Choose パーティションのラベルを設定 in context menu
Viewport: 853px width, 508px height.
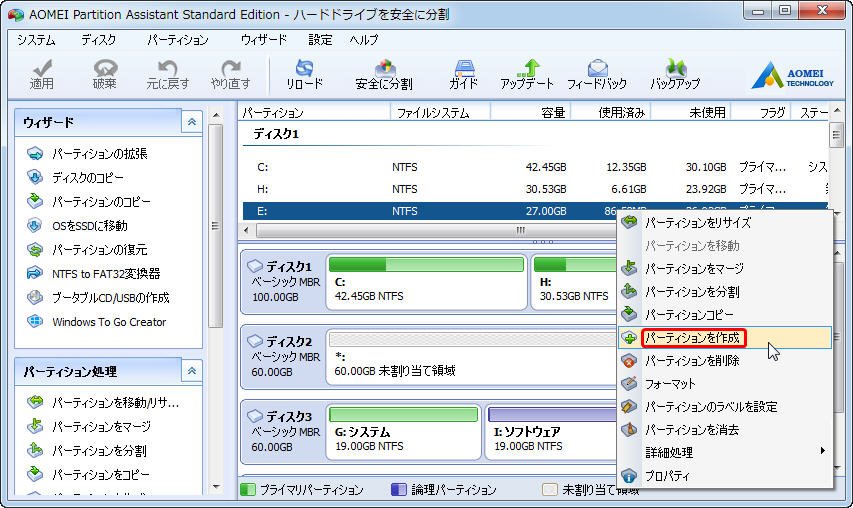click(x=725, y=406)
